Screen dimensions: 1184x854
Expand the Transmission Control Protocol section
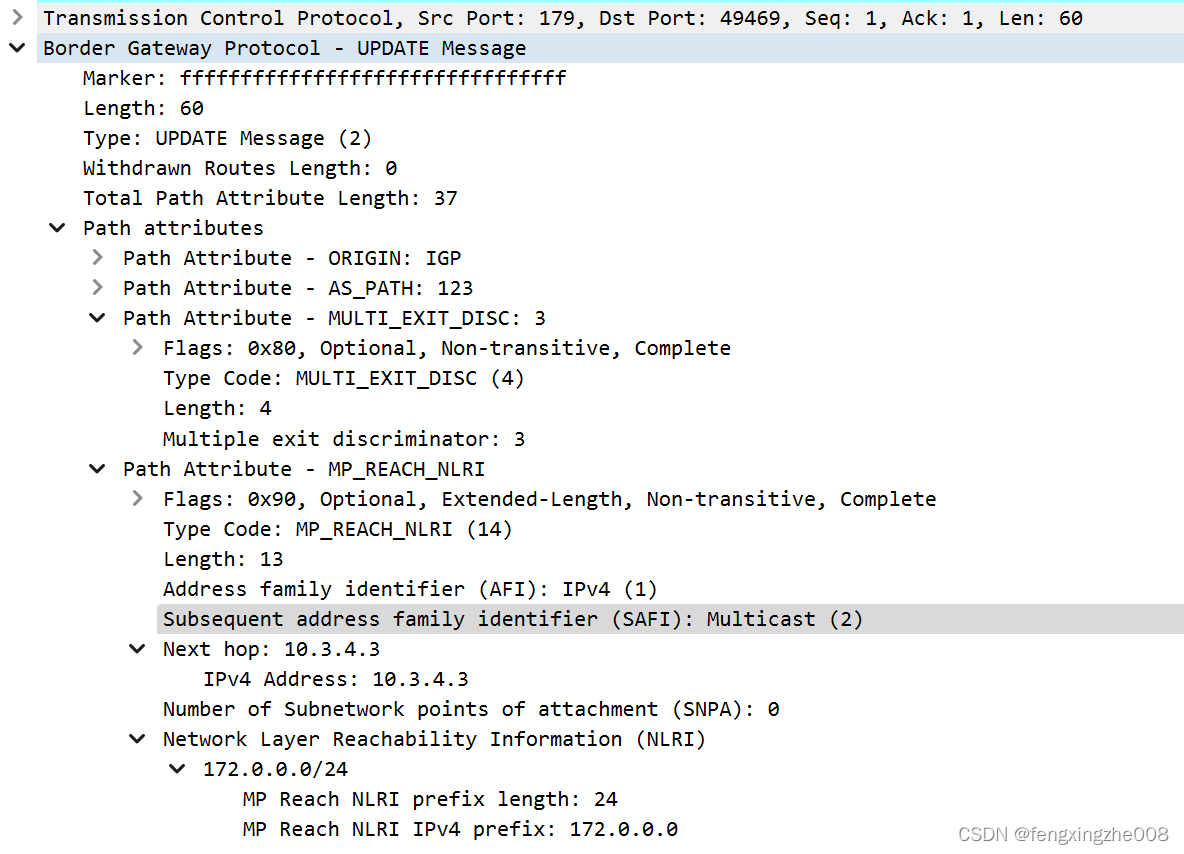(17, 17)
